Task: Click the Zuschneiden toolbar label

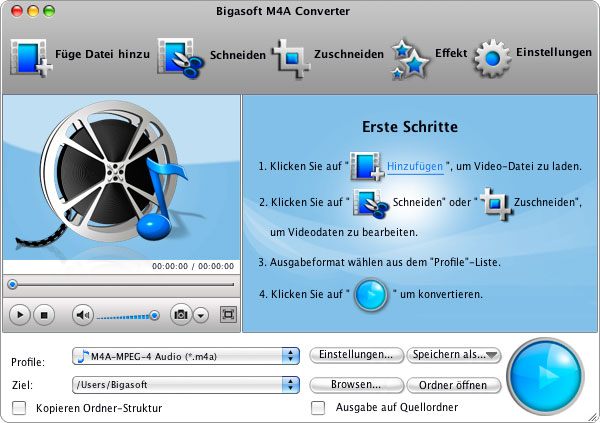Action: pos(349,54)
